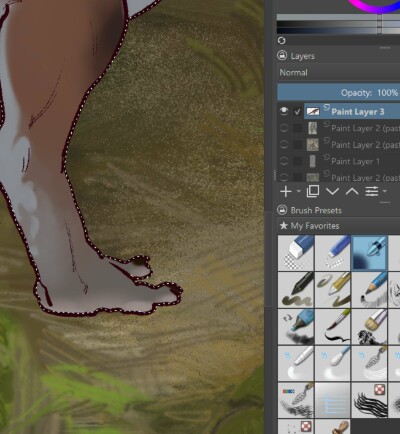Image resolution: width=400 pixels, height=434 pixels.
Task: Click the Brush Presets lock button
Action: [x=282, y=210]
